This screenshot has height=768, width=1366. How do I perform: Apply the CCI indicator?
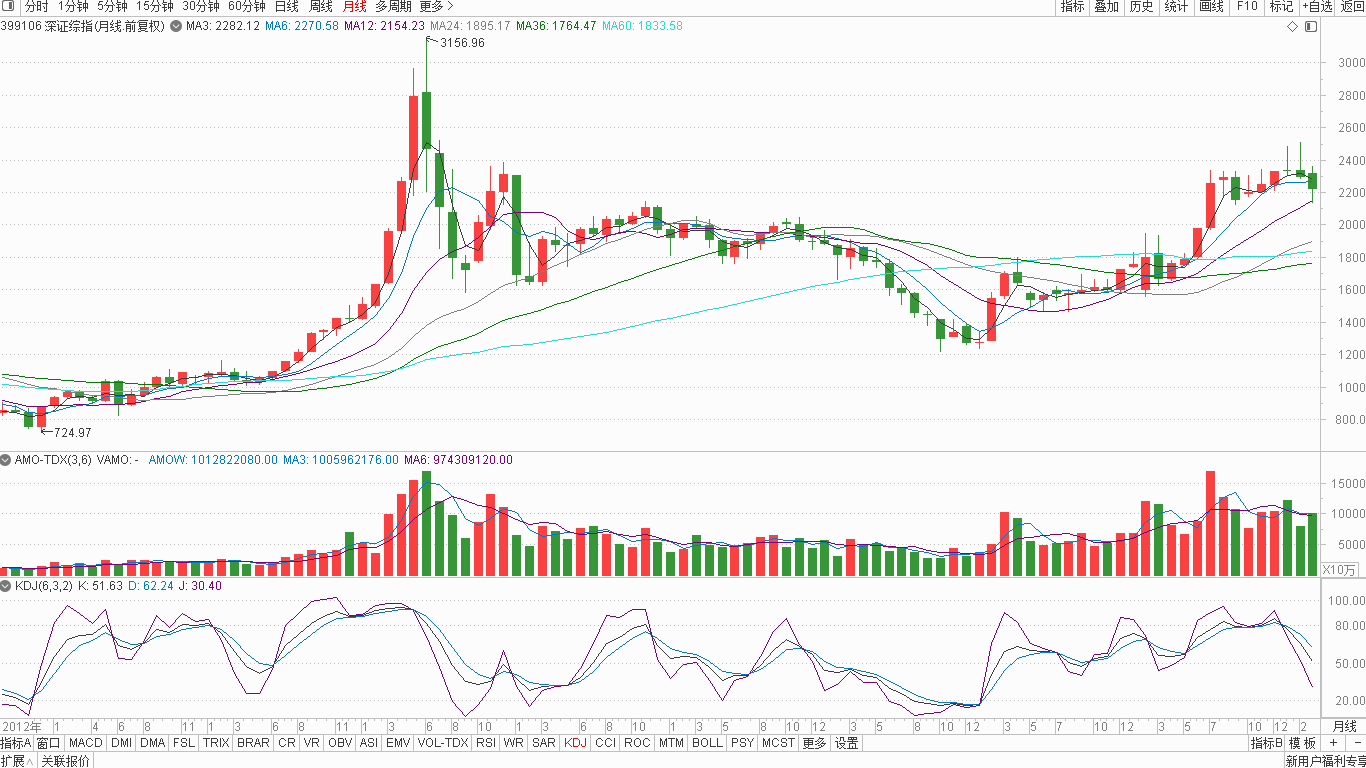(606, 743)
